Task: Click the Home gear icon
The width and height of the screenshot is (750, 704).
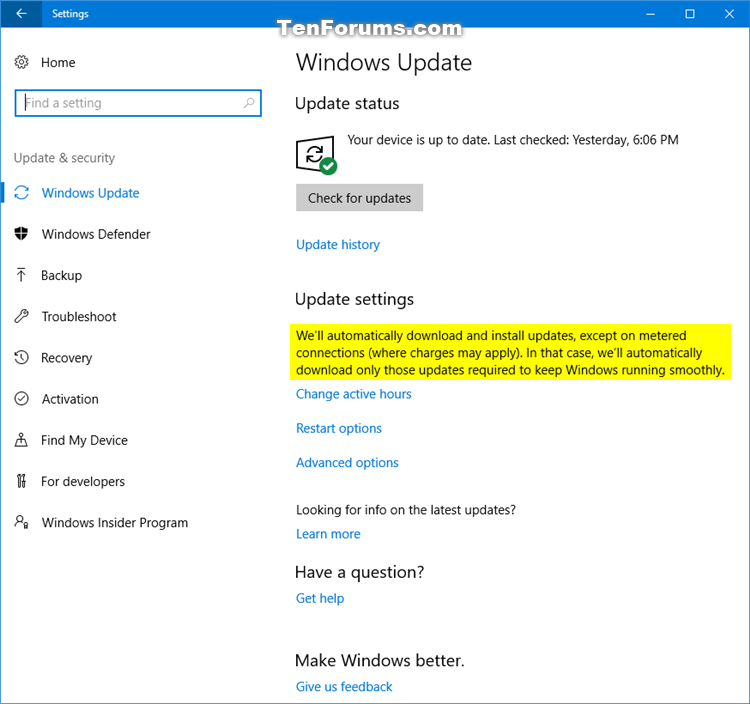Action: [22, 62]
